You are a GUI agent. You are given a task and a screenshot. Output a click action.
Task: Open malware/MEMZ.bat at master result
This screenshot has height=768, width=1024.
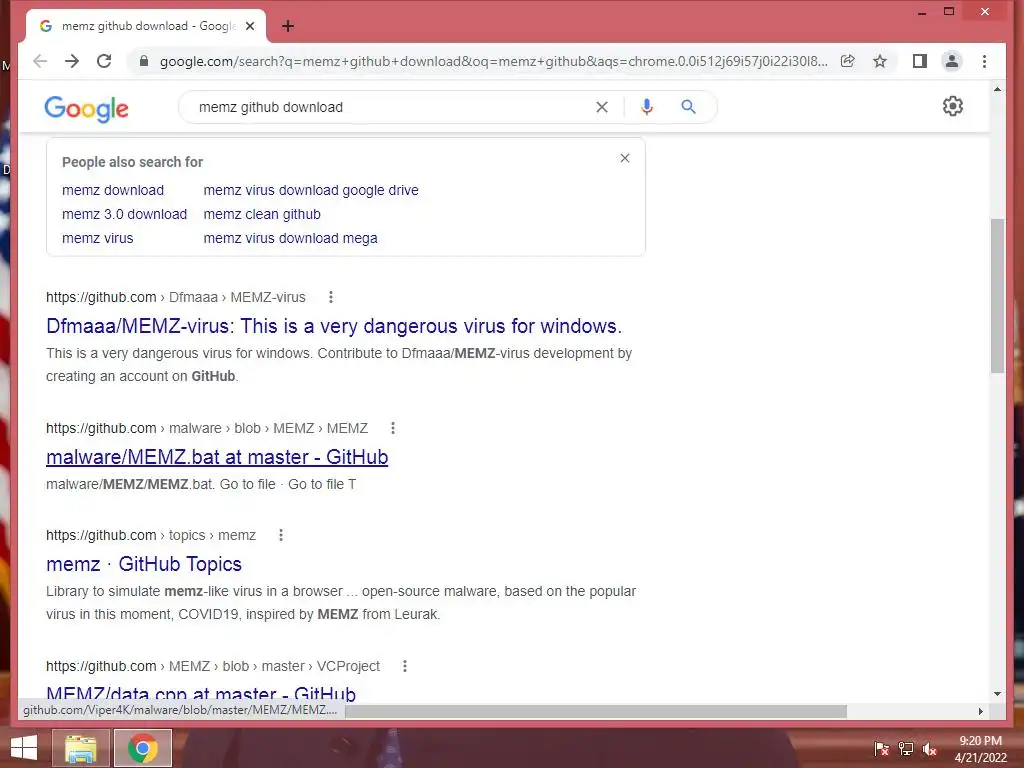(x=217, y=457)
